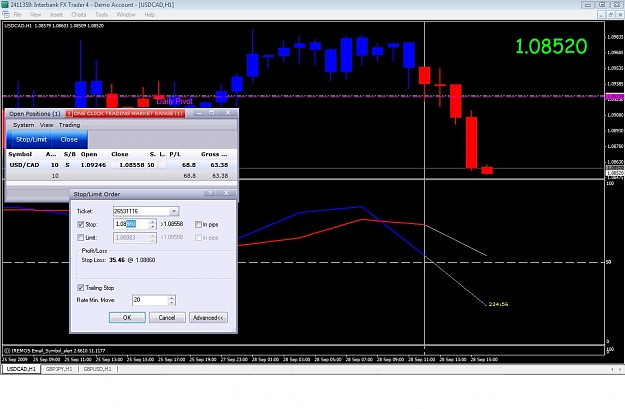Screen dimensions: 625x409
Task: Increase the Stop price with up arrow
Action: tap(152, 222)
